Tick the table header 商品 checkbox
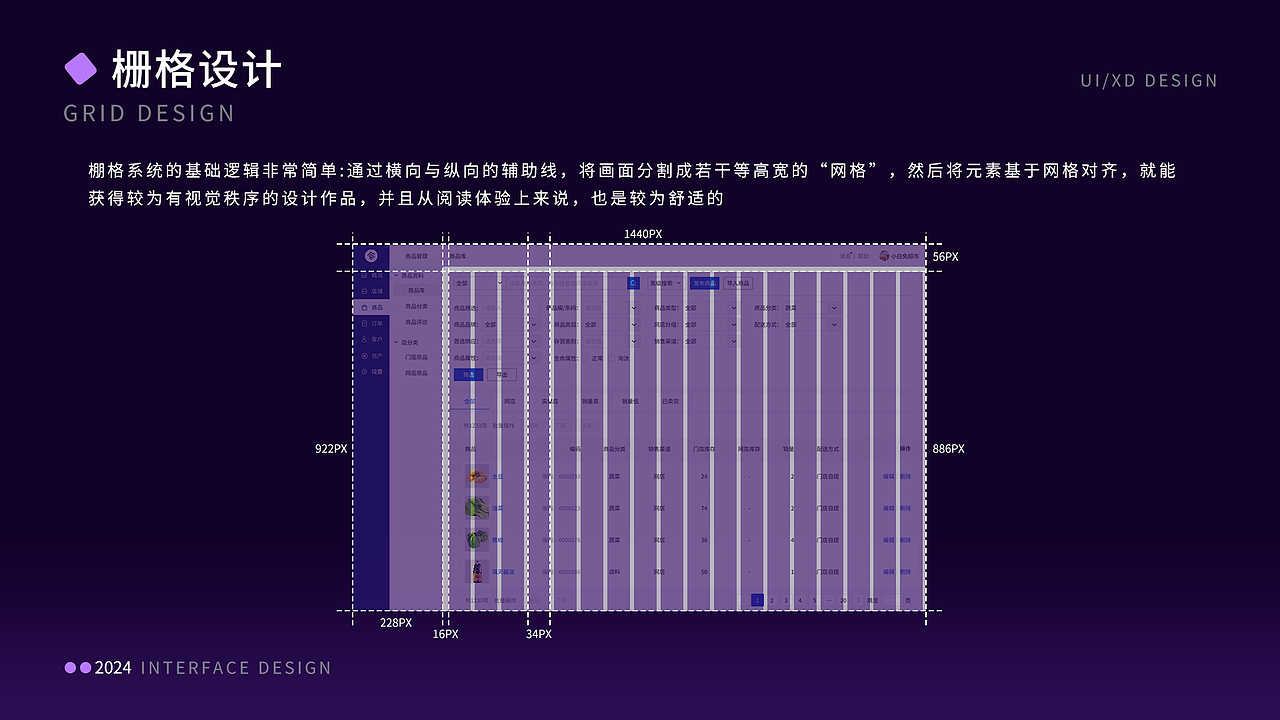The image size is (1280, 720). click(457, 449)
